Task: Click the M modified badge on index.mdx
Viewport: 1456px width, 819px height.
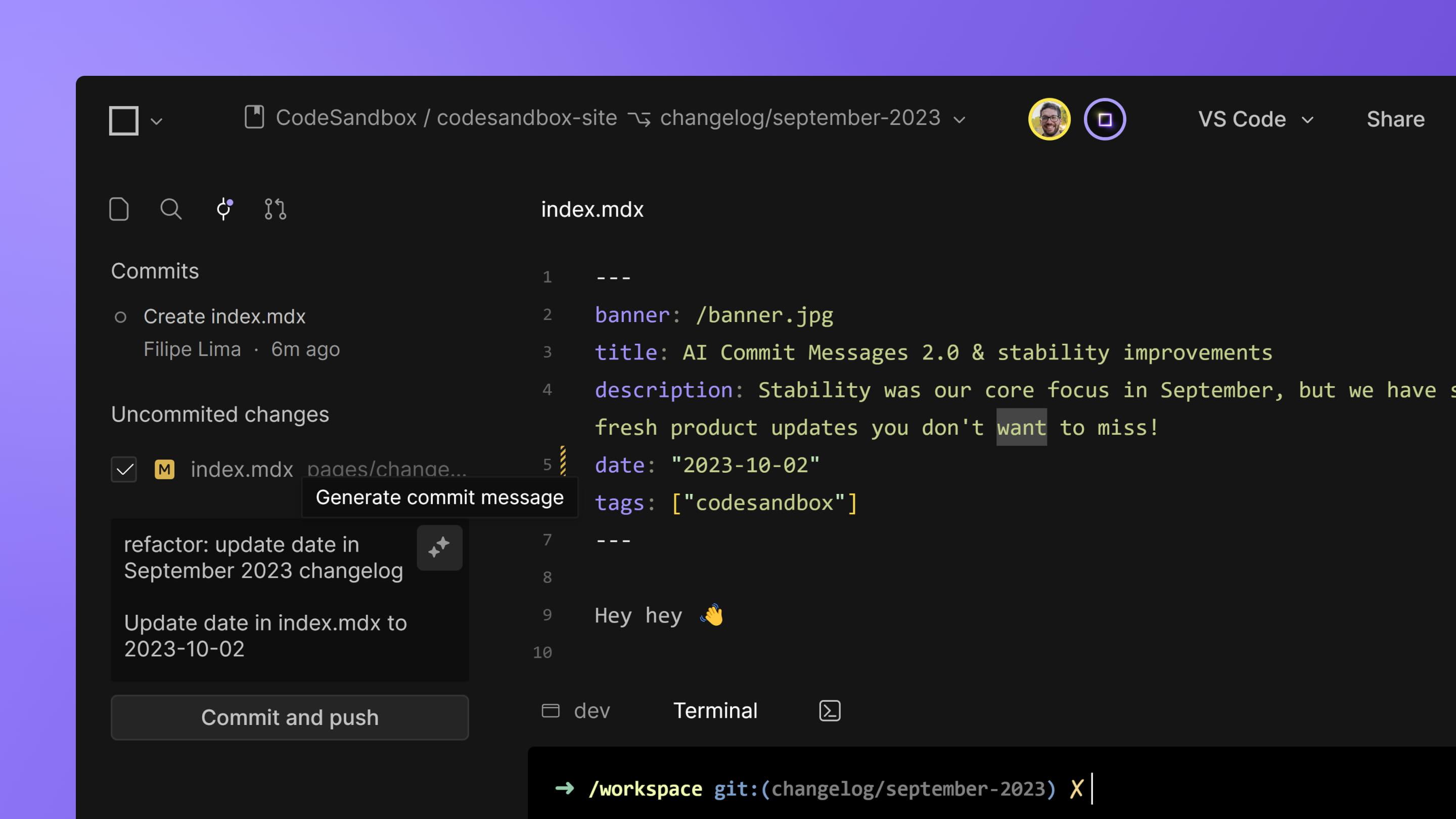Action: coord(164,469)
